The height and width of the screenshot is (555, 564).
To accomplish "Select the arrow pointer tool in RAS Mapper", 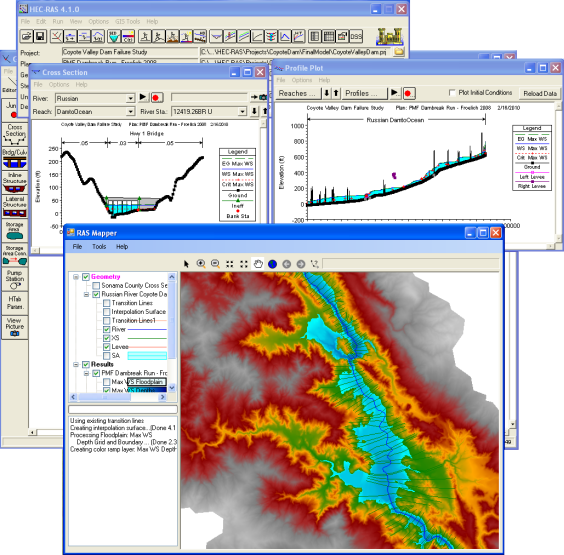I will coord(186,264).
